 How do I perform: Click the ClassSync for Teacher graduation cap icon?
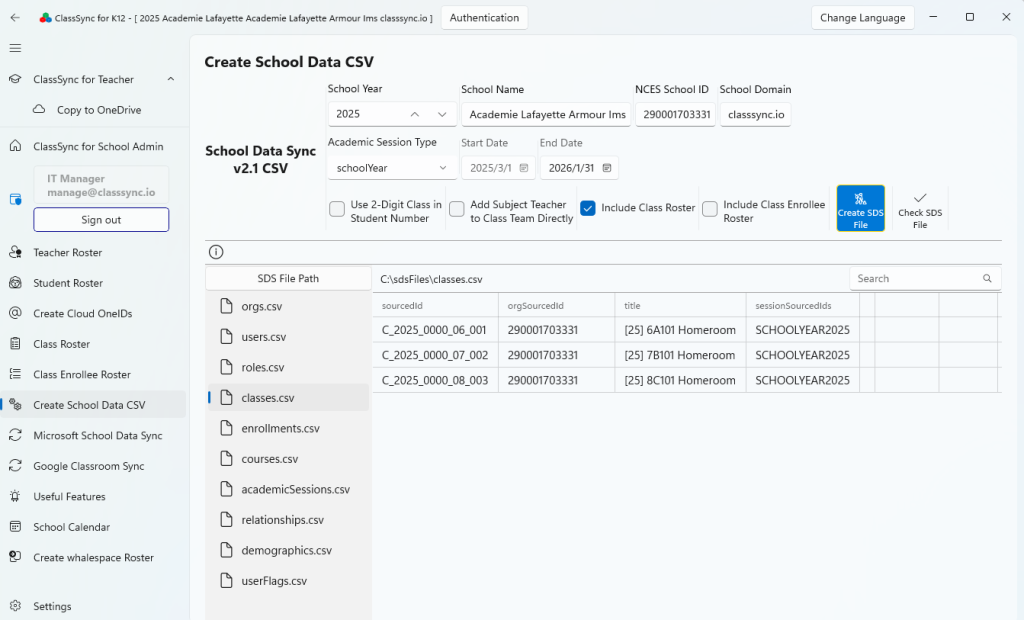tap(15, 79)
